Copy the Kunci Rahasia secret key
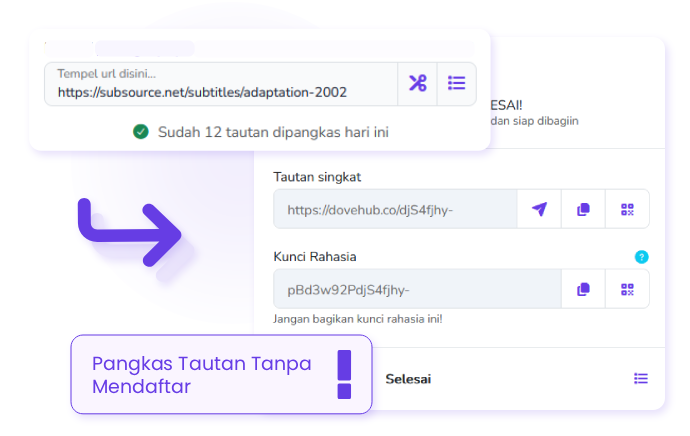The height and width of the screenshot is (436, 690). 583,289
